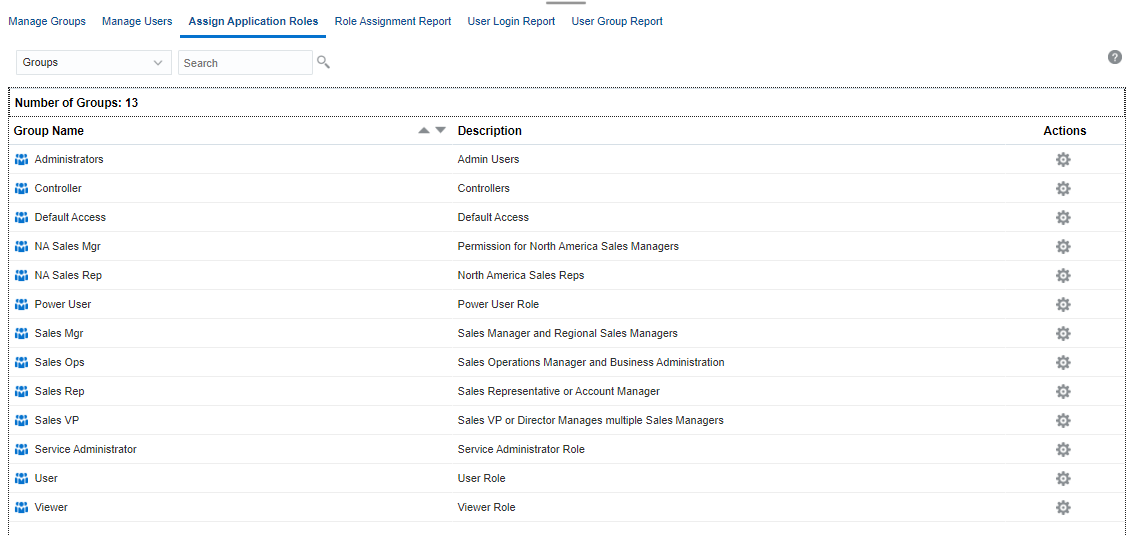1132x535 pixels.
Task: Click 'Permission for North America Sales Managers' description
Action: tap(568, 246)
